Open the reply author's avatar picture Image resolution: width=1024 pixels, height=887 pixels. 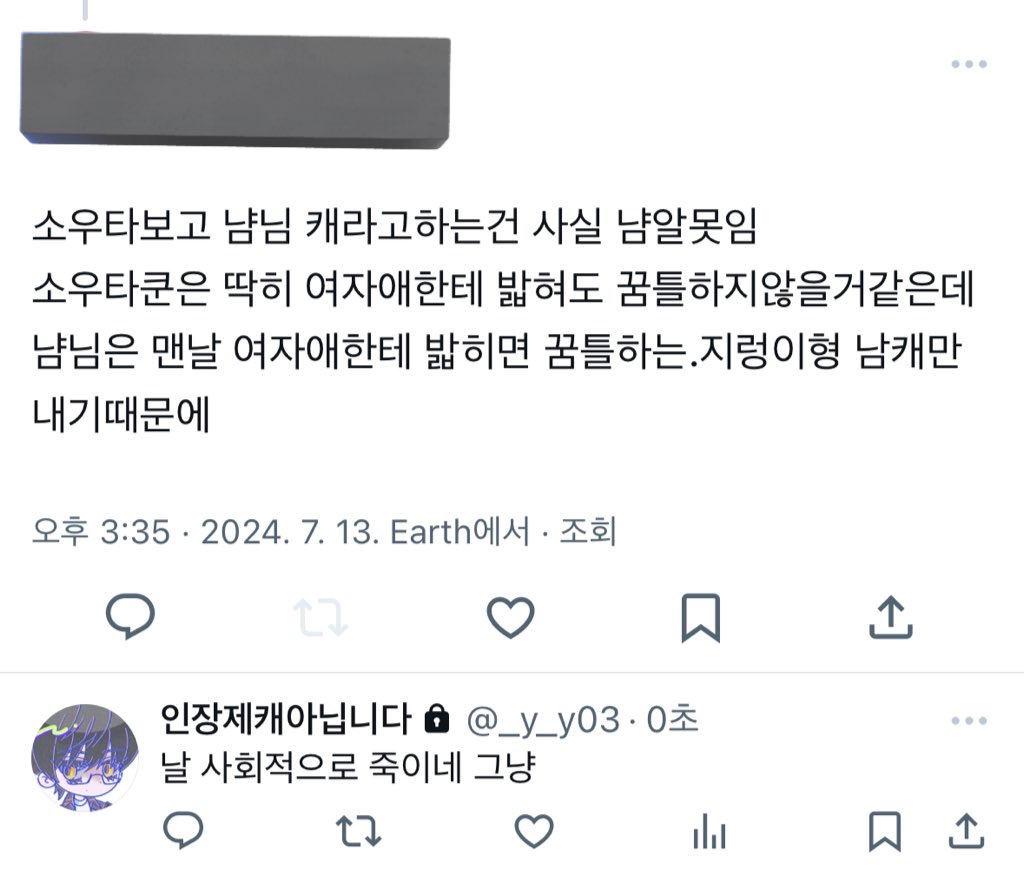coord(85,758)
